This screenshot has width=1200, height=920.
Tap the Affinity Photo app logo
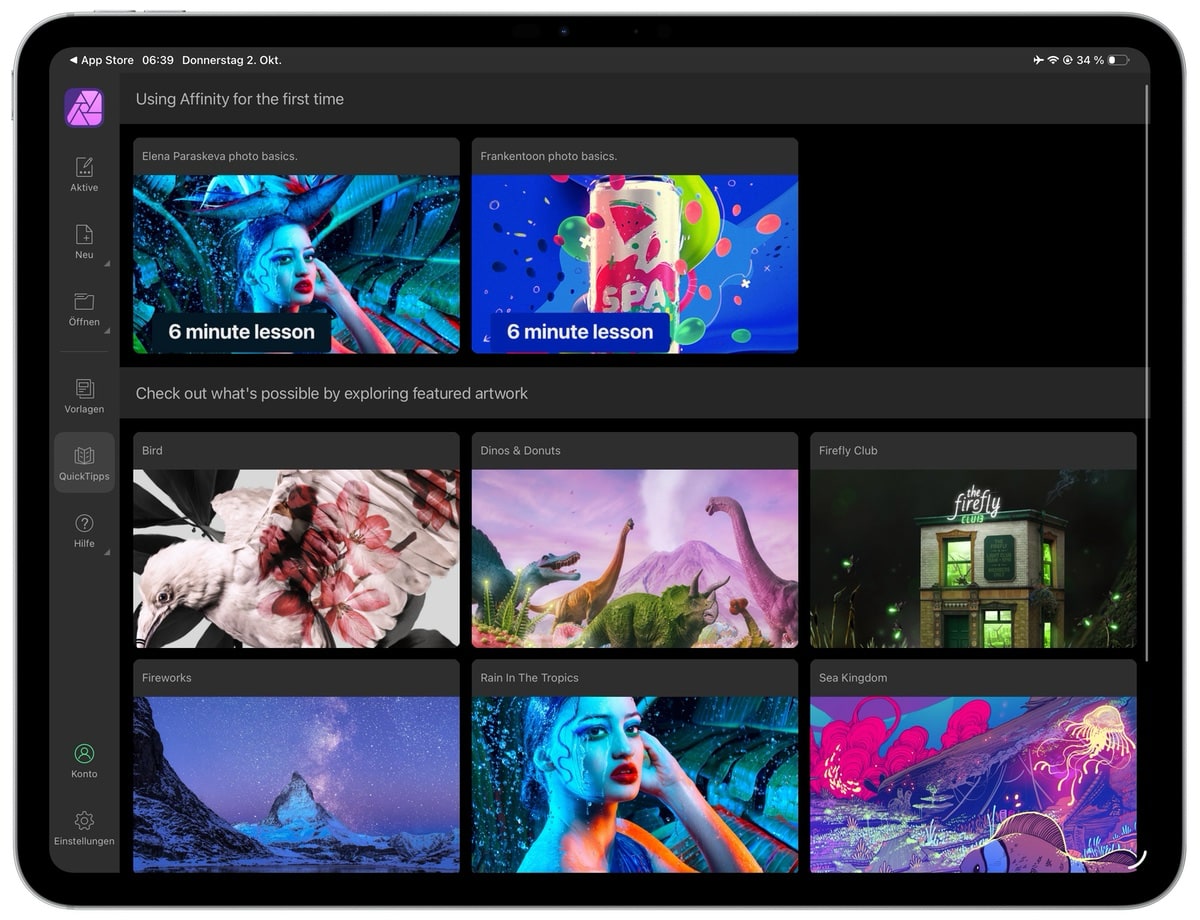tap(84, 108)
